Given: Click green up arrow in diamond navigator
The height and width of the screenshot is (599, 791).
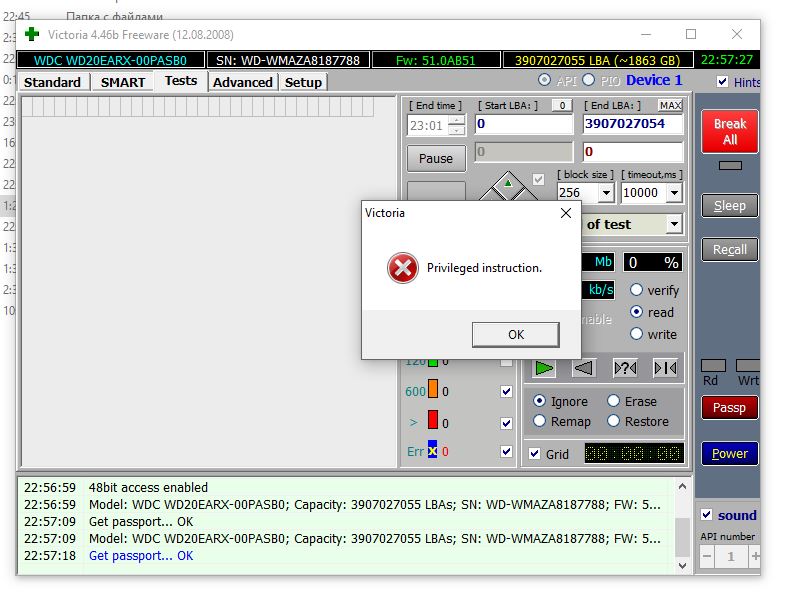Looking at the screenshot, I should (x=508, y=183).
